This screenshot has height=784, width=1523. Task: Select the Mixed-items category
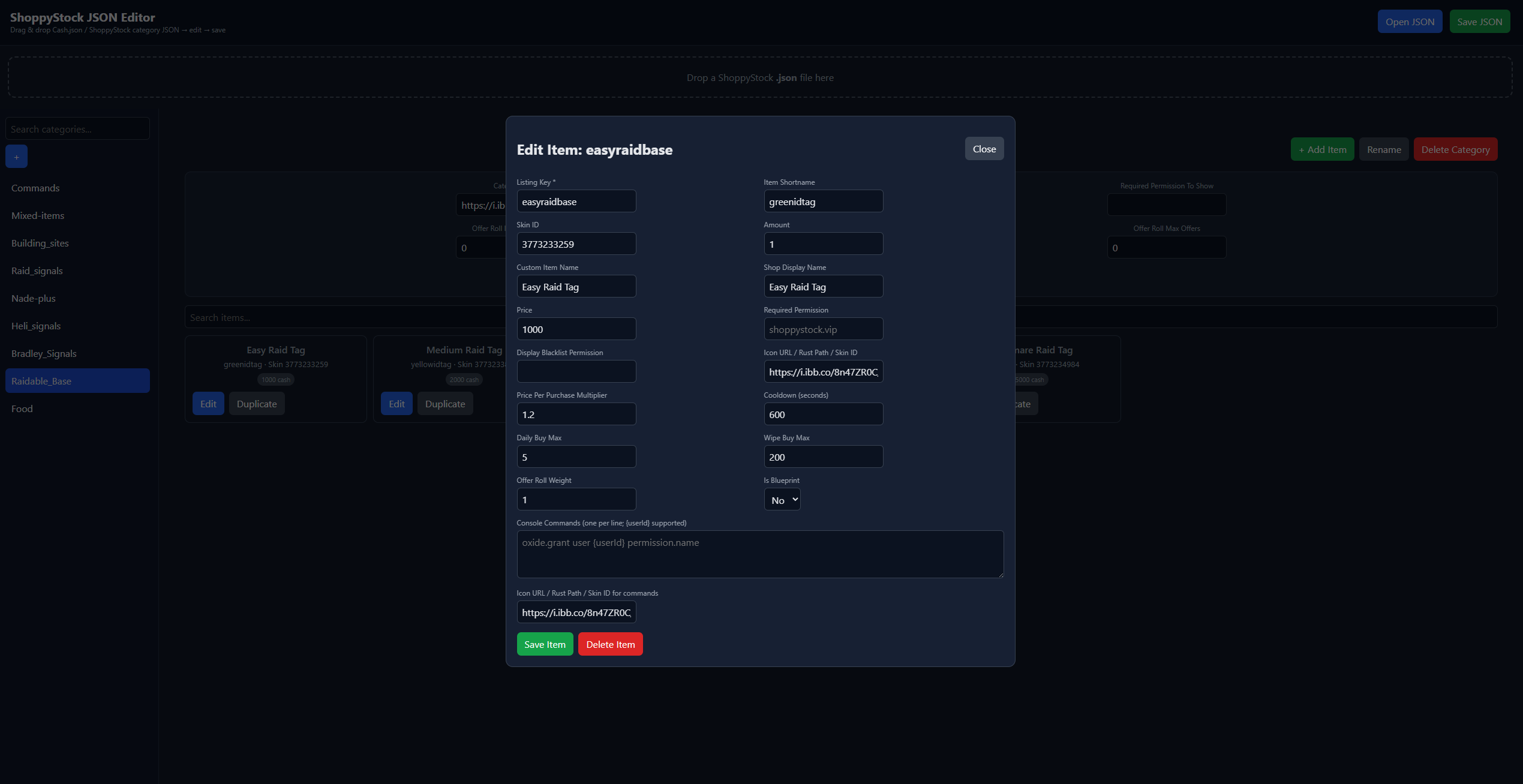(x=77, y=215)
